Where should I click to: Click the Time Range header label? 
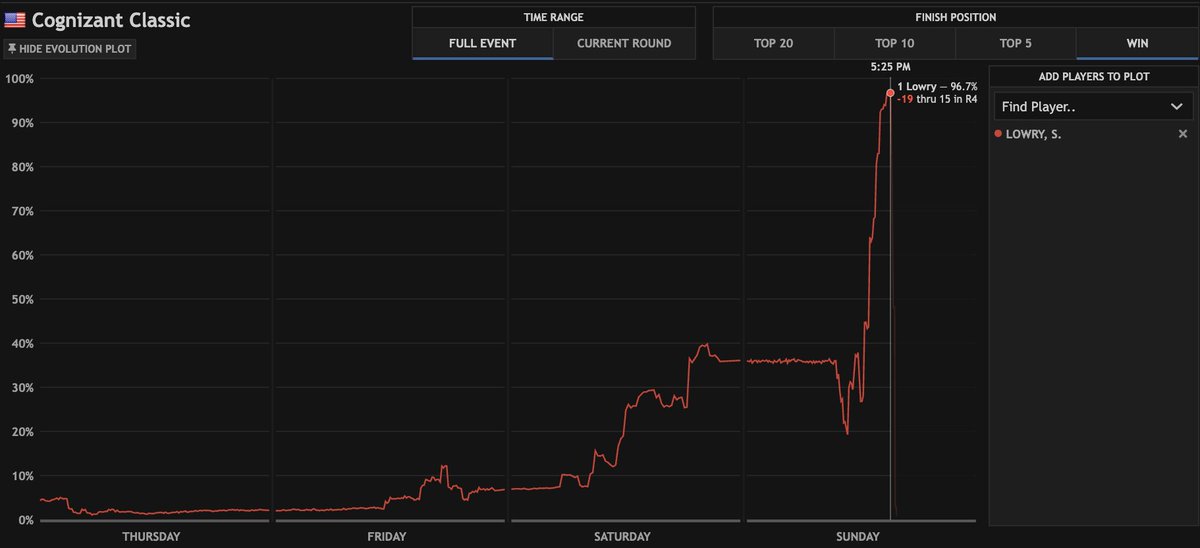coord(554,18)
